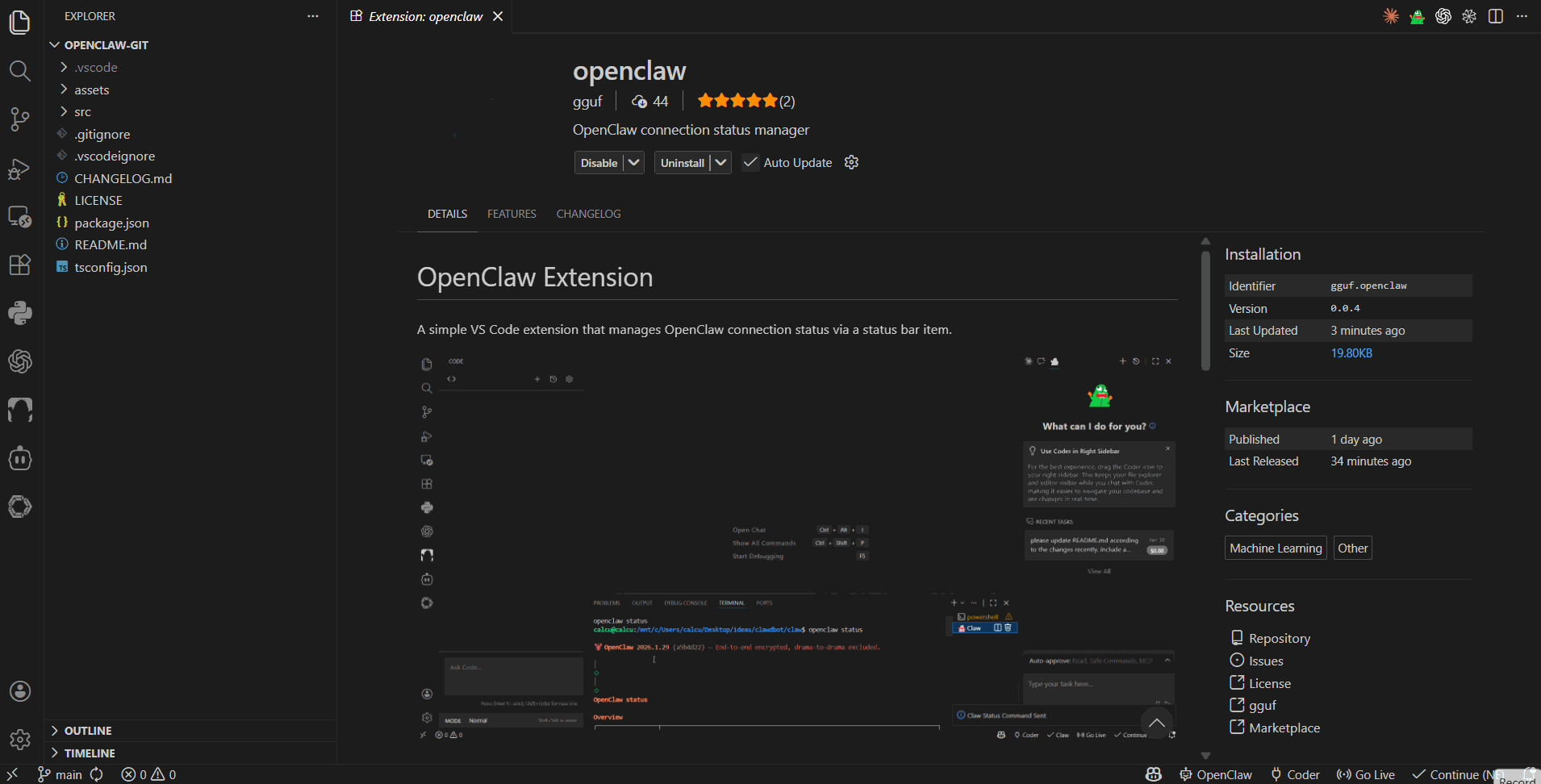
Task: Open the Issues resource link
Action: 1266,661
